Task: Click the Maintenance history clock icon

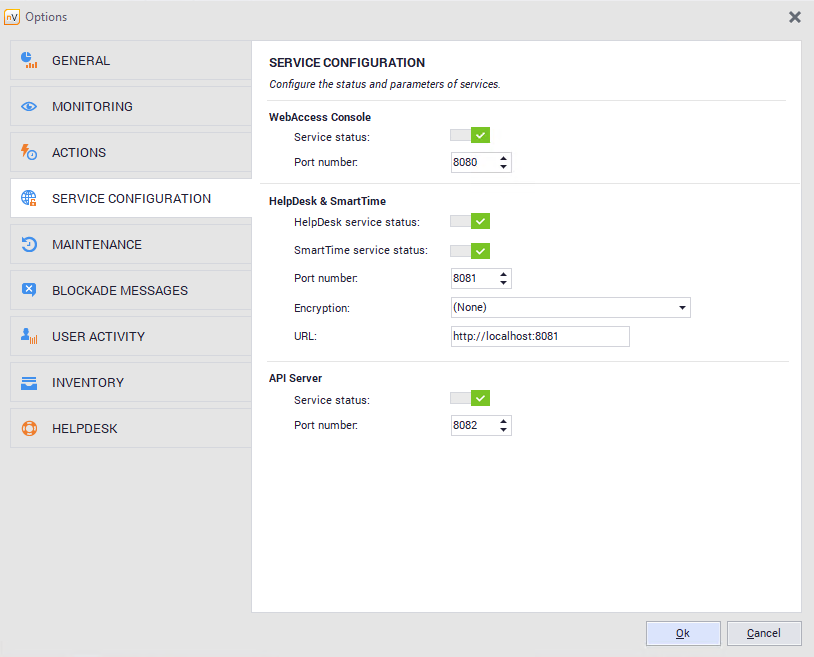Action: click(x=29, y=245)
